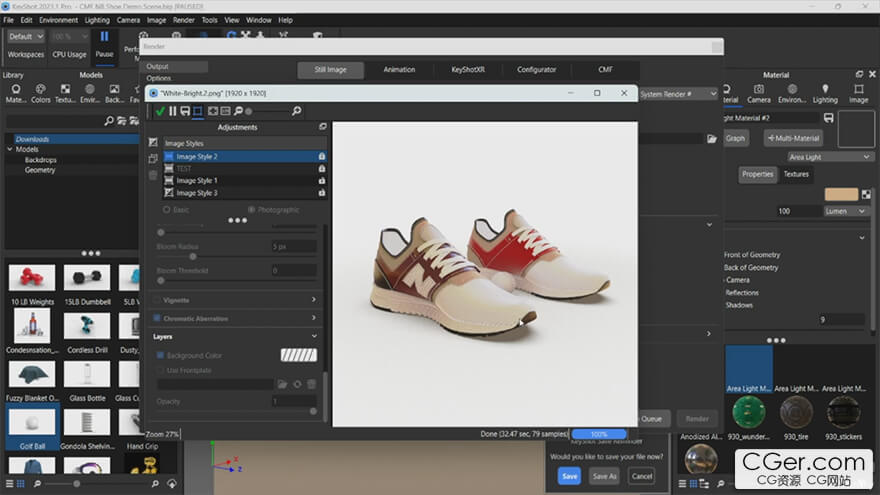This screenshot has width=880, height=495.
Task: Toggle the Vignette checkbox
Action: point(157,300)
